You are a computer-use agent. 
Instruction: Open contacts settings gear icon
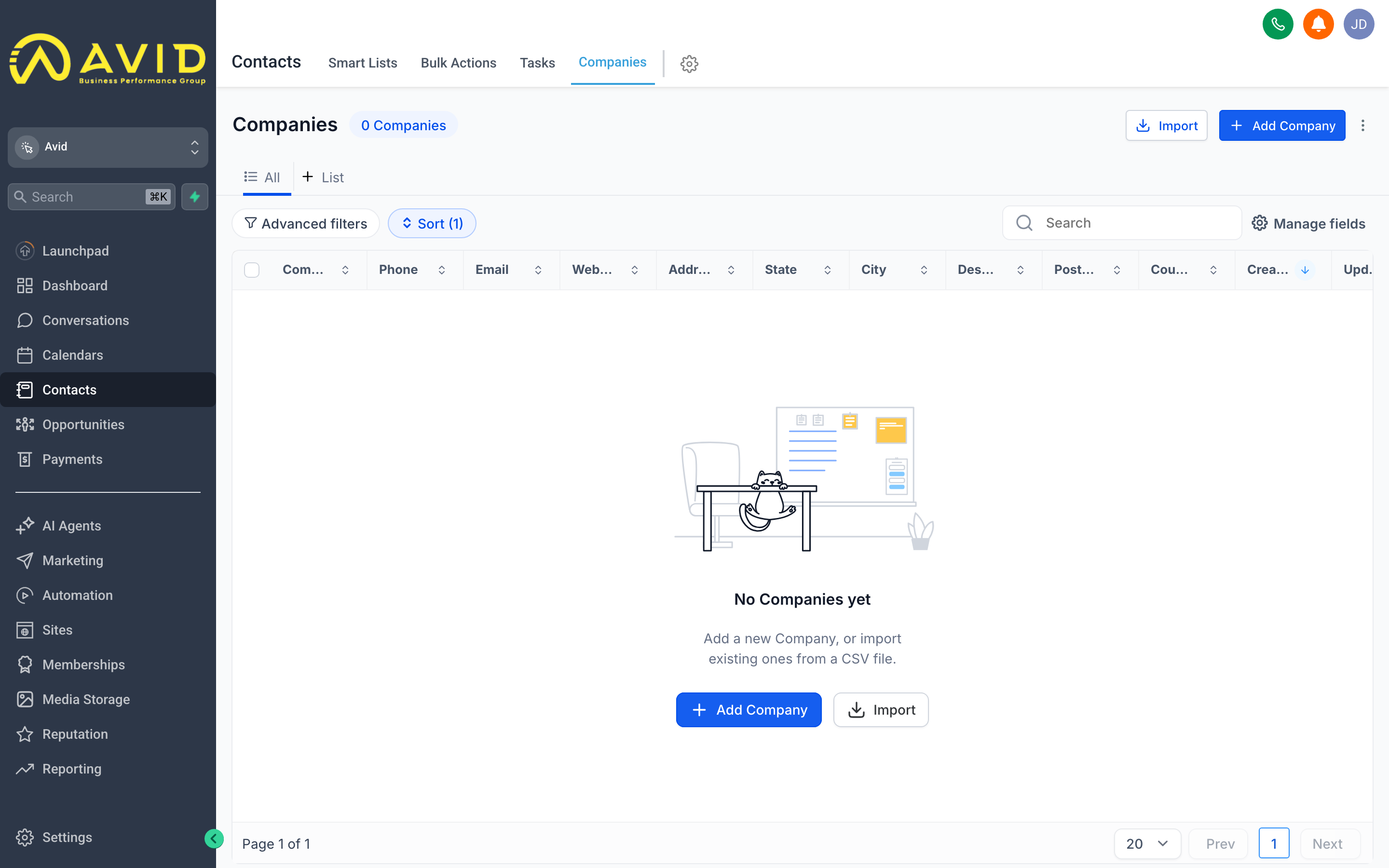(x=689, y=63)
